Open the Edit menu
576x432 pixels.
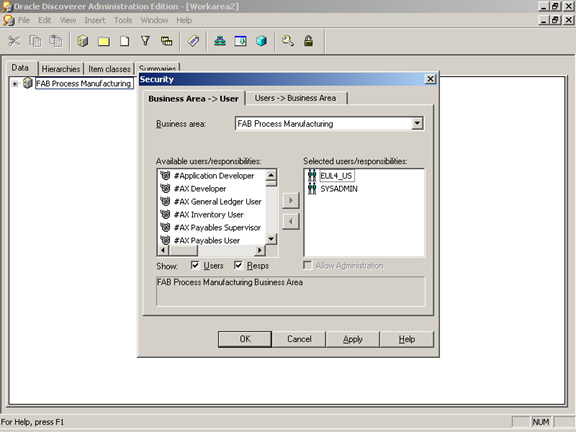point(45,20)
